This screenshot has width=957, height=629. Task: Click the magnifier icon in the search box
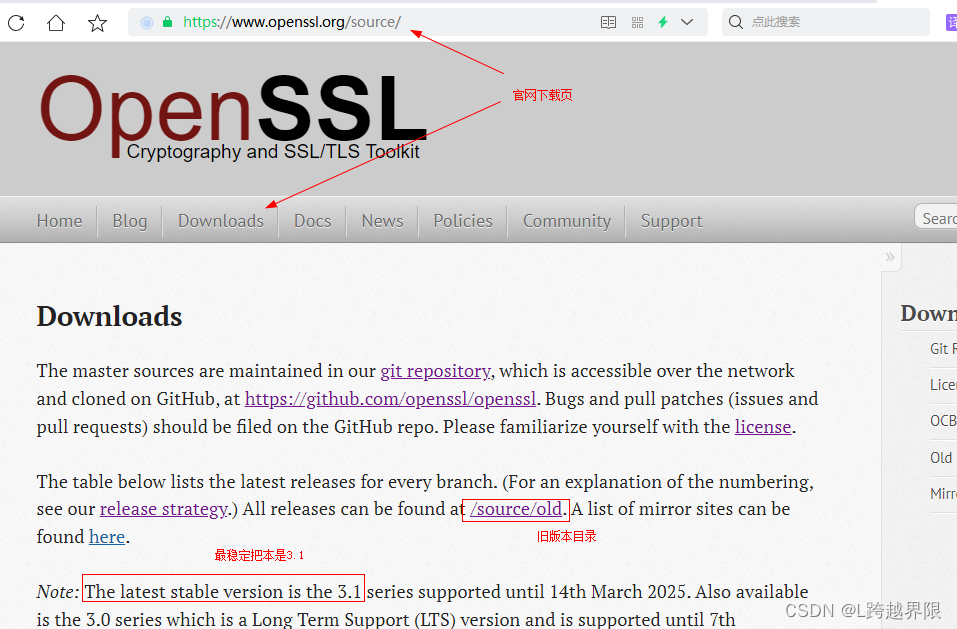[x=737, y=21]
